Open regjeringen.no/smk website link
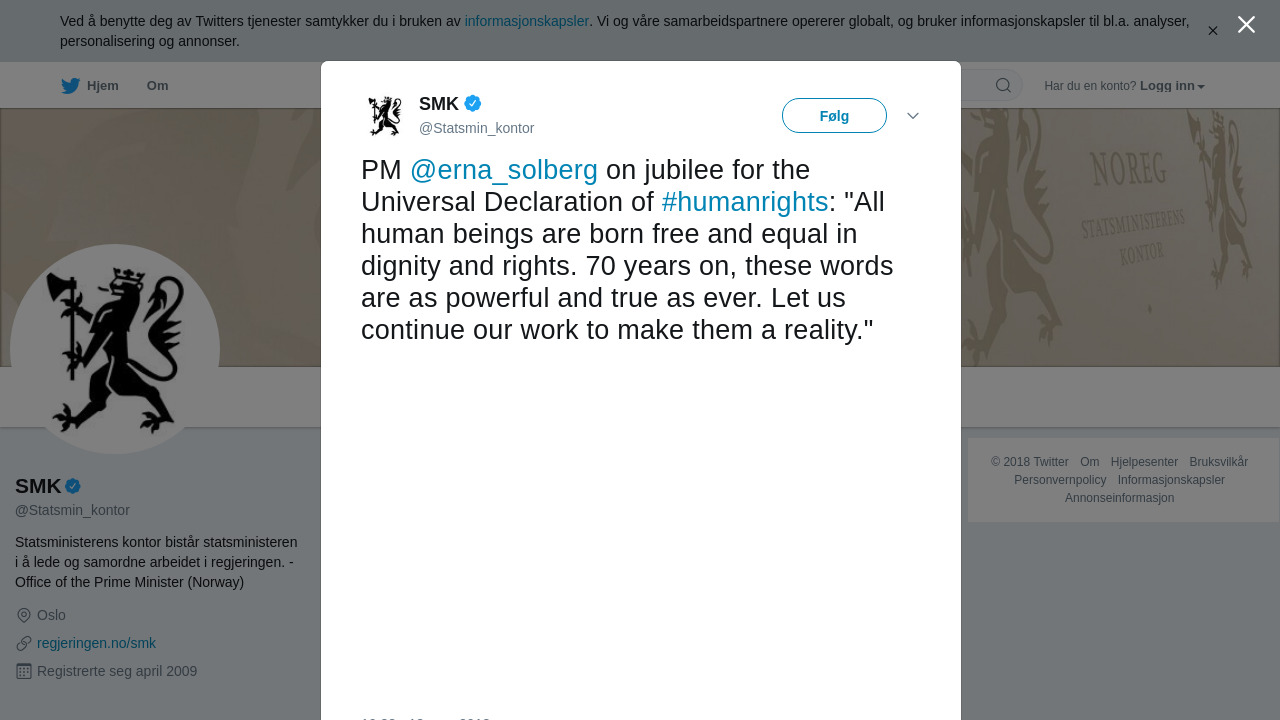Screen dimensions: 1280x720 coord(96,643)
